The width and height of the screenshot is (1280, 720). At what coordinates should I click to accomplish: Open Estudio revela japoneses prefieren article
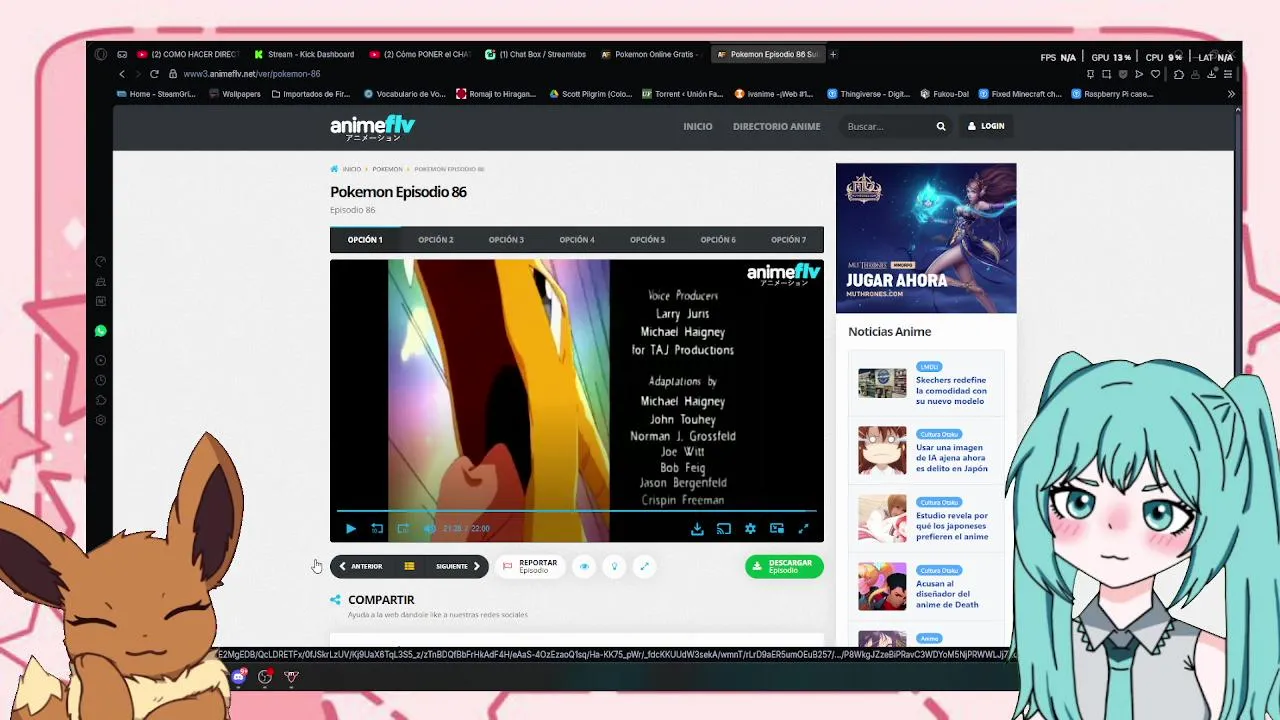(x=952, y=526)
